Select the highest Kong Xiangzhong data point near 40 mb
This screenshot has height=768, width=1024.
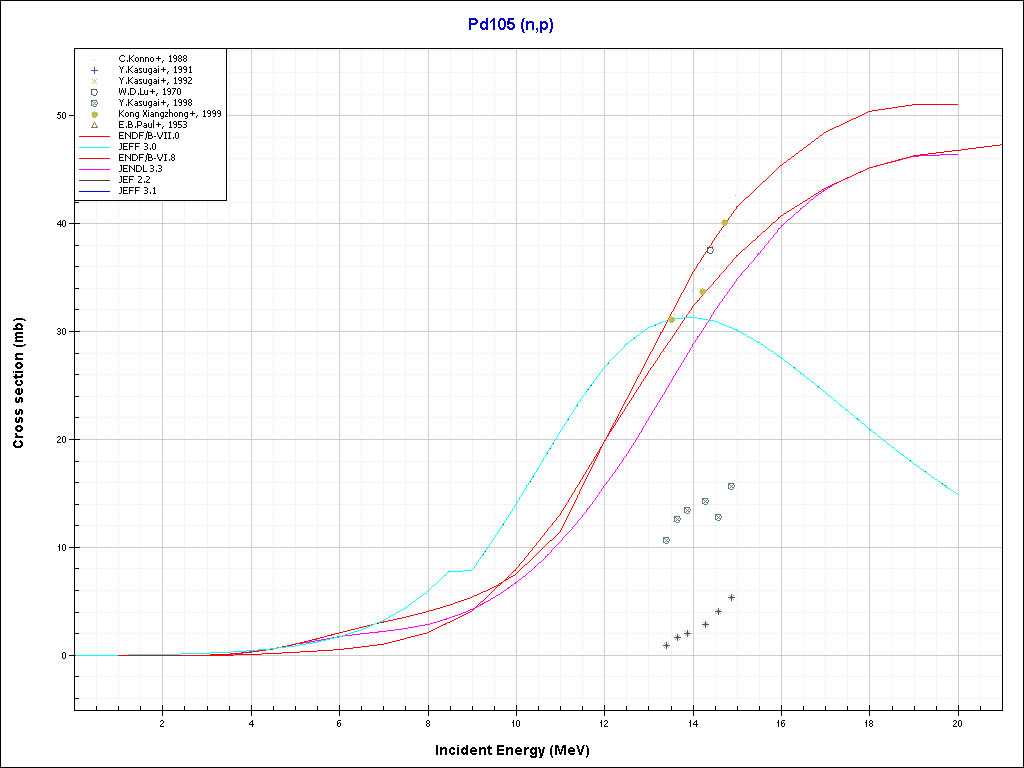(x=724, y=223)
